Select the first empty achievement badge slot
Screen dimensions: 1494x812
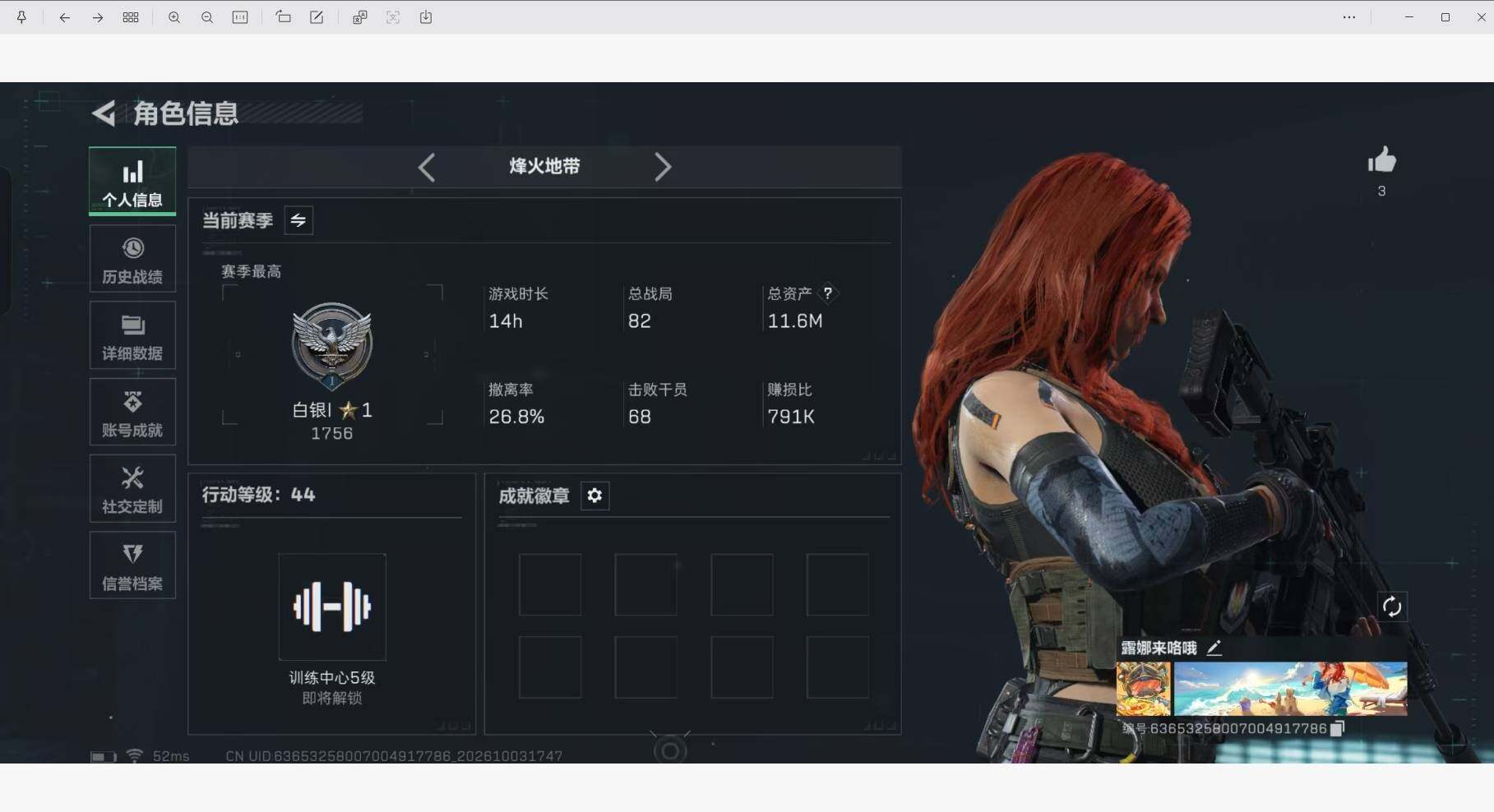(x=550, y=584)
